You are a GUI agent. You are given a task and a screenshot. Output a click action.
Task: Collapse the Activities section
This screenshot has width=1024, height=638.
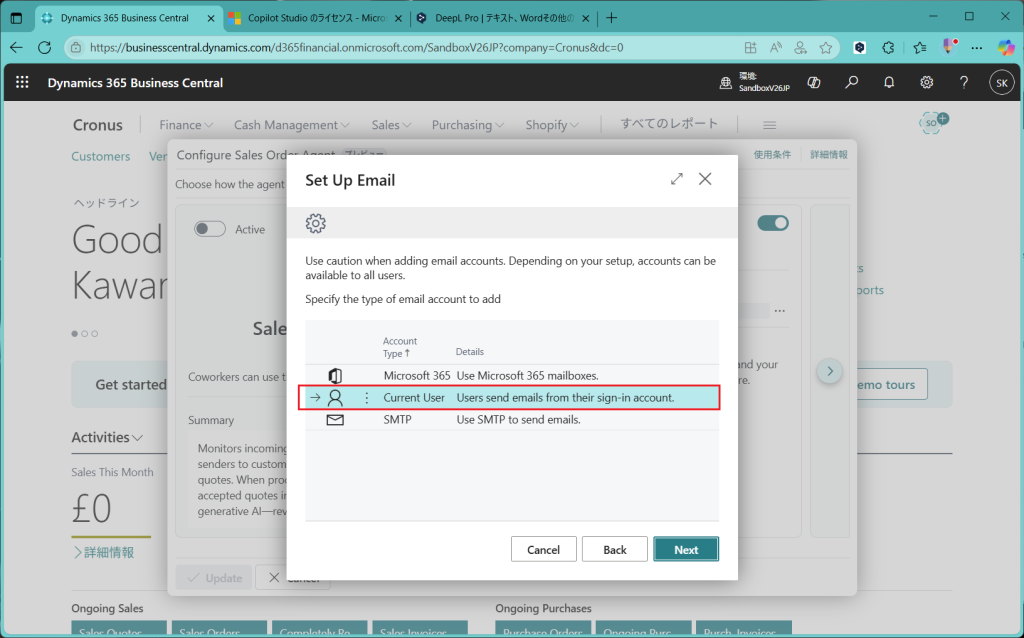[x=107, y=438]
